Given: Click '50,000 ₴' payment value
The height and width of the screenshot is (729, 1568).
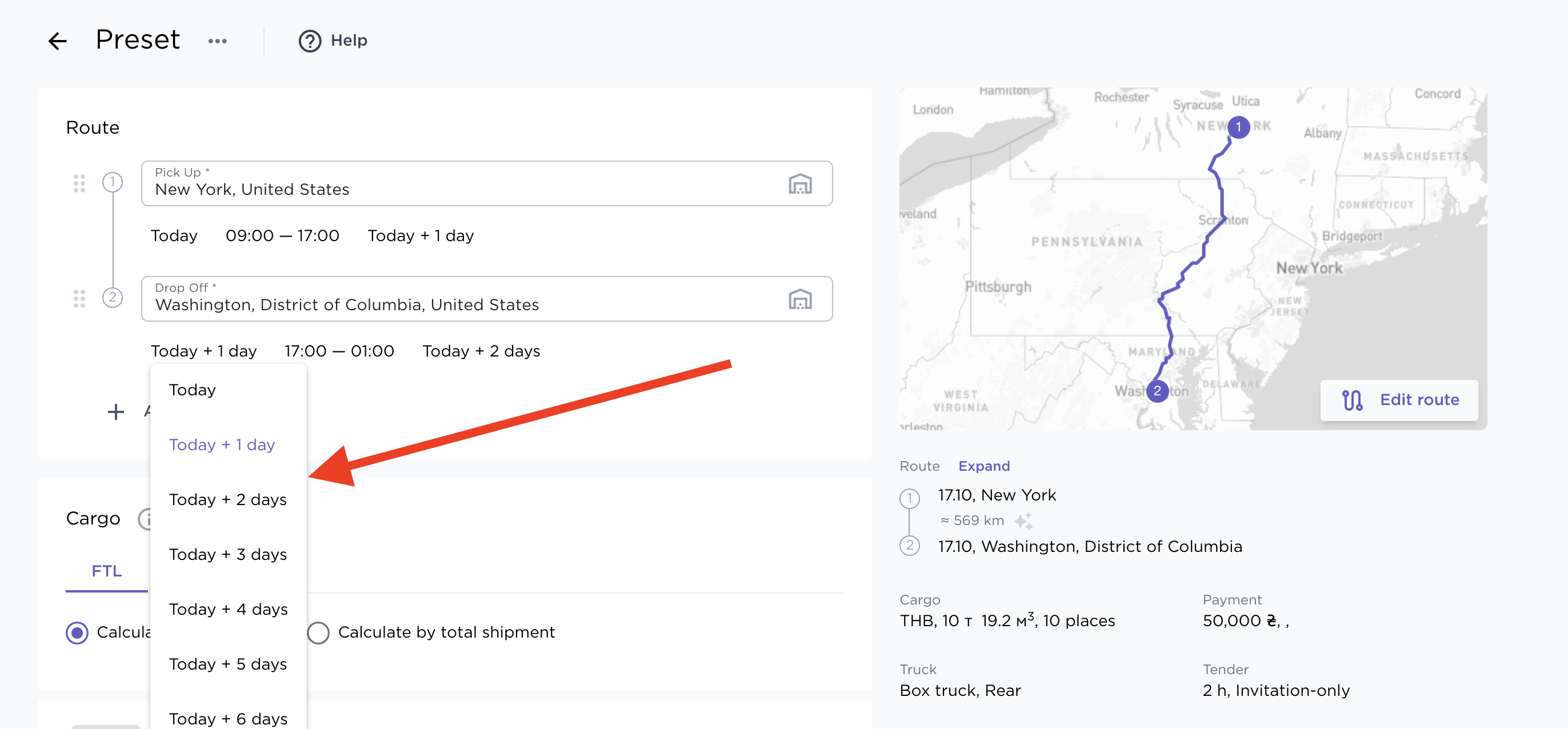Looking at the screenshot, I should click(1245, 620).
